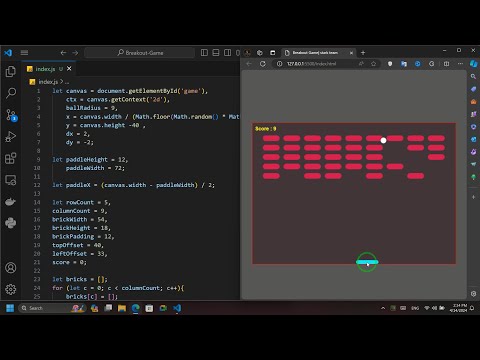
Task: Open the notifications bell in taskbar
Action: pyautogui.click(x=472, y=308)
